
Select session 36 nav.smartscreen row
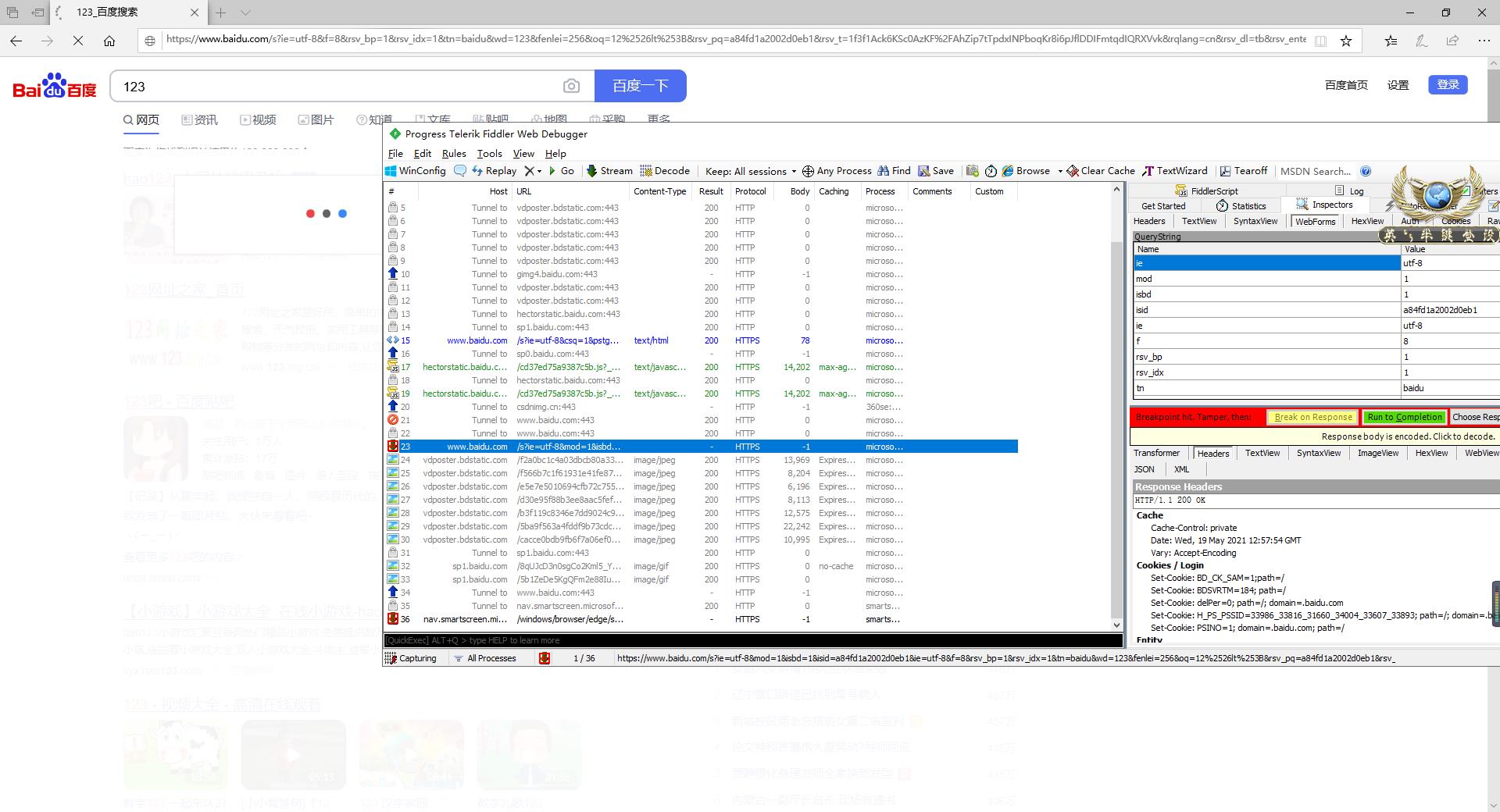pyautogui.click(x=702, y=619)
